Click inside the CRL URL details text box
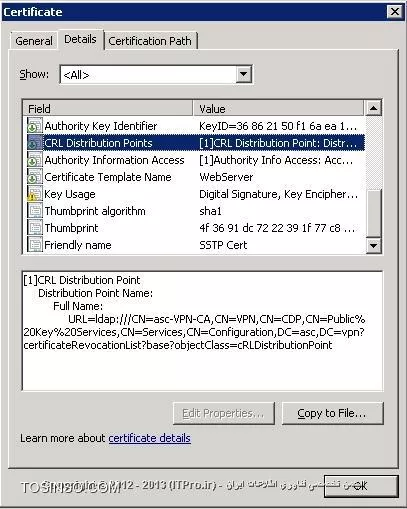The height and width of the screenshot is (509, 407). point(202,331)
